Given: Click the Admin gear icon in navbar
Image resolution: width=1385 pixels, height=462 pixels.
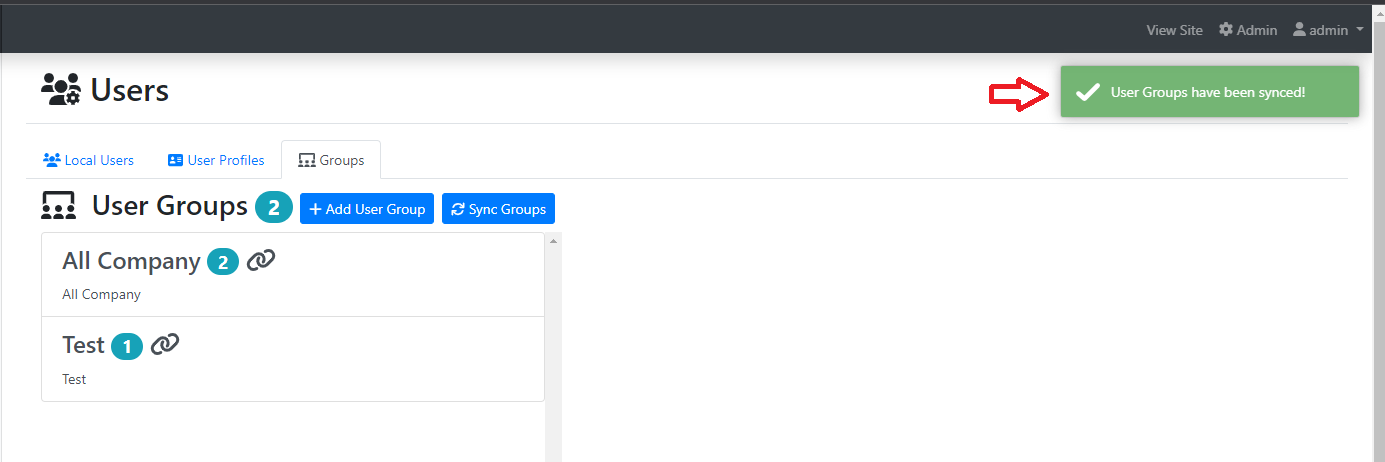Looking at the screenshot, I should tap(1226, 30).
